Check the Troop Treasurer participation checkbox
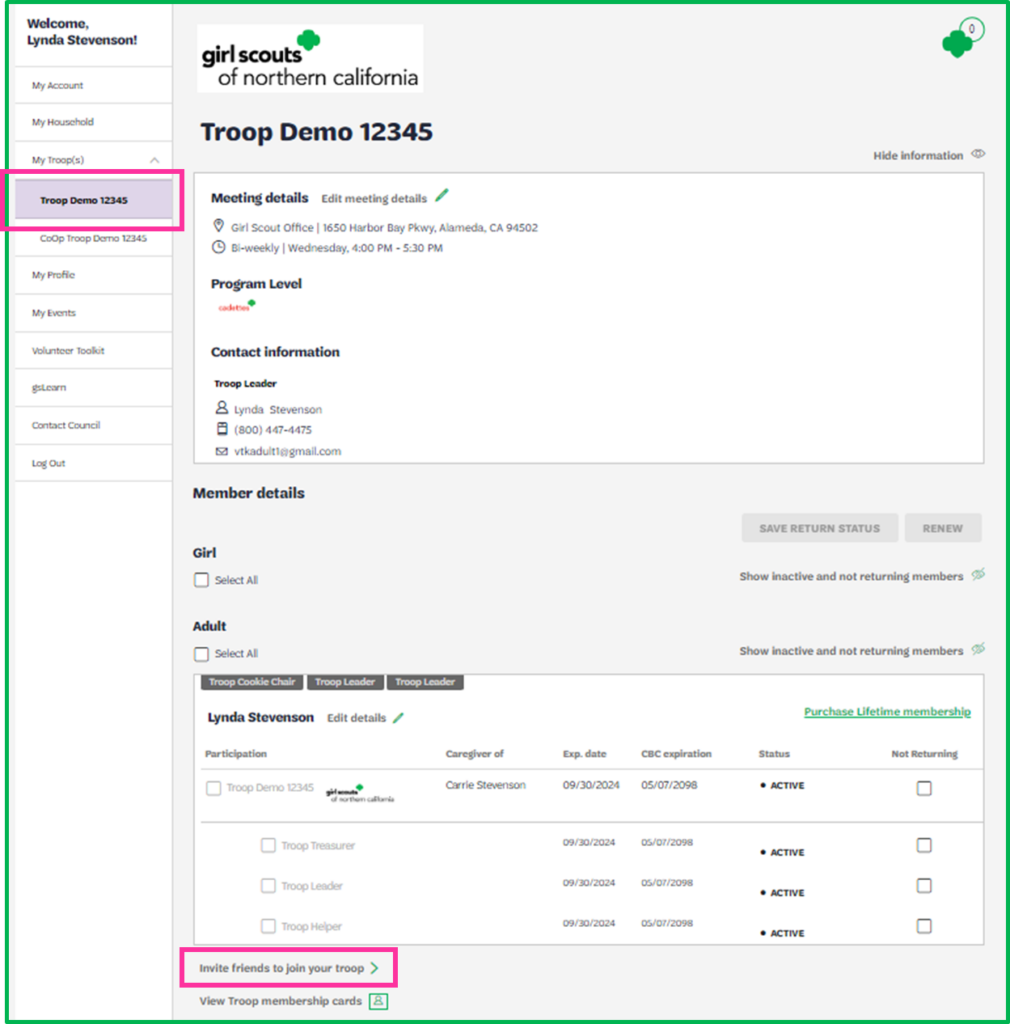The width and height of the screenshot is (1010, 1024). click(268, 846)
